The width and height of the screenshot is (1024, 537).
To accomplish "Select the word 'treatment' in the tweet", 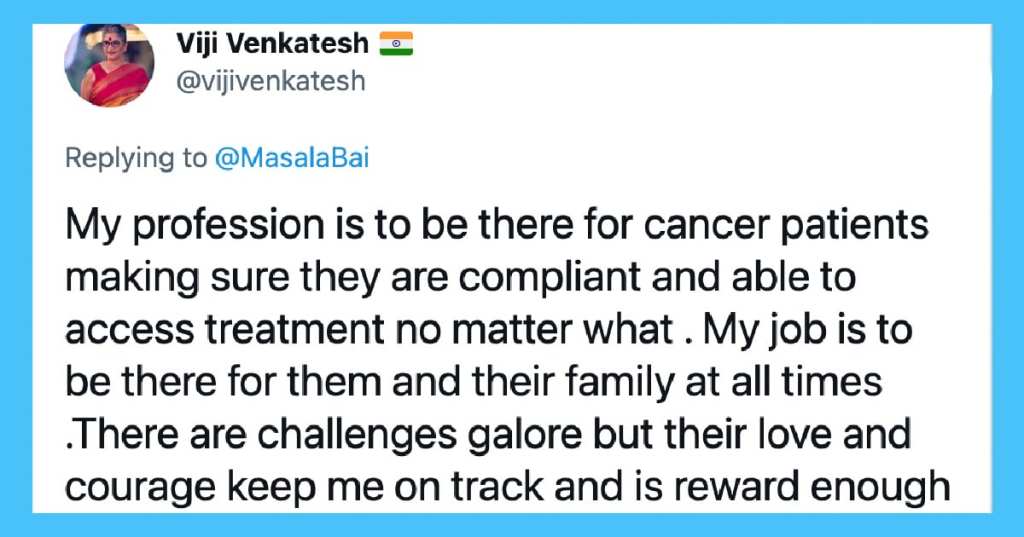I will [295, 330].
